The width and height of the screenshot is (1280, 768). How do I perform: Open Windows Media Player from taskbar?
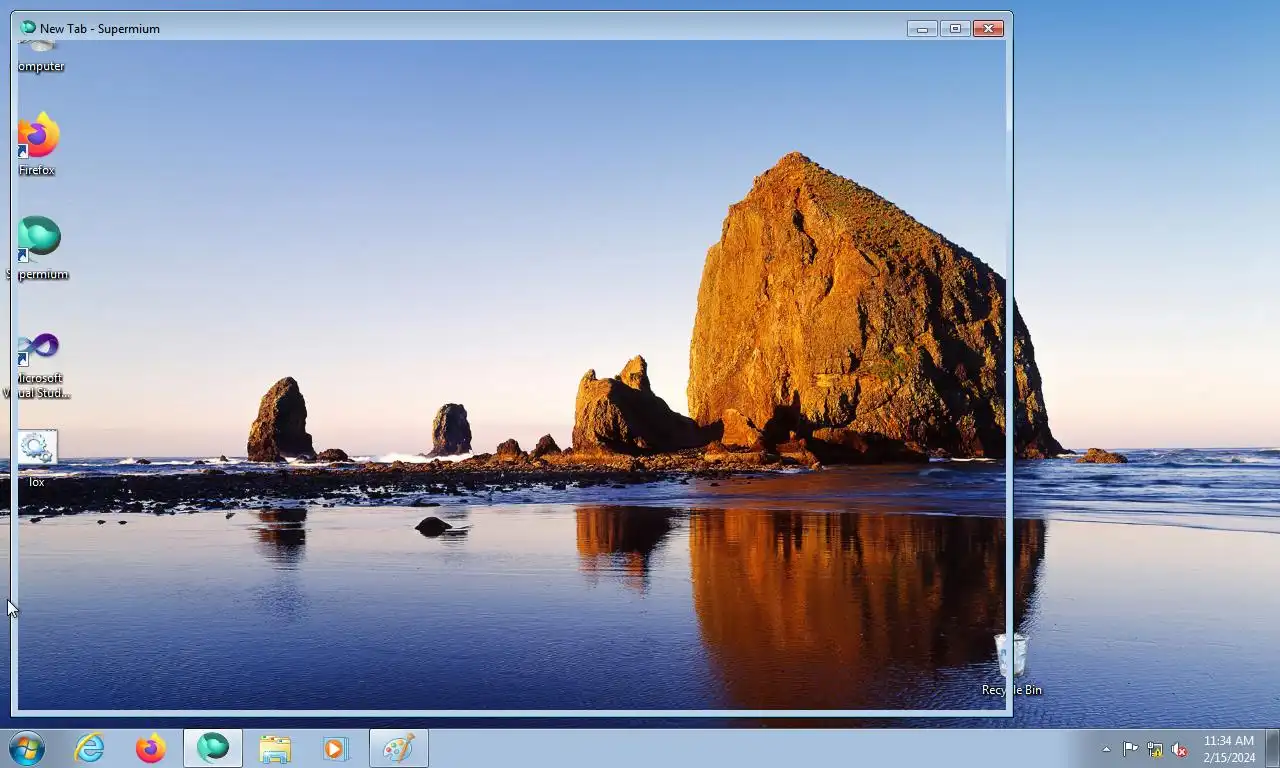click(x=336, y=748)
